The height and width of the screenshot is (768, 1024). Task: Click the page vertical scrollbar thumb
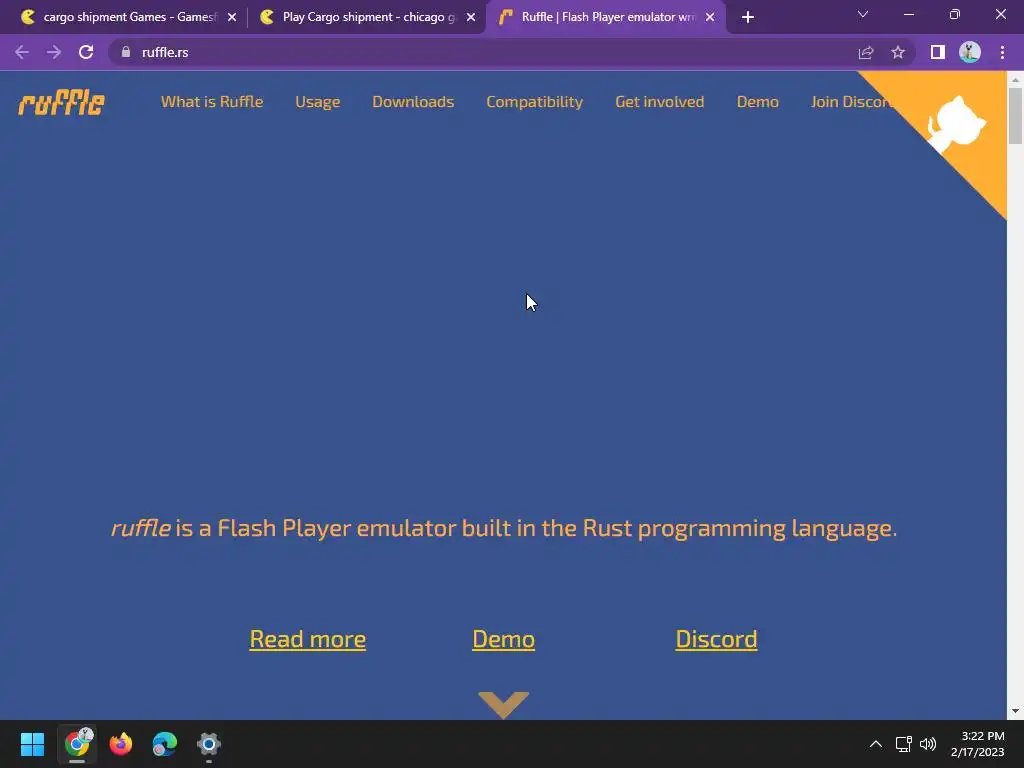[x=1015, y=116]
